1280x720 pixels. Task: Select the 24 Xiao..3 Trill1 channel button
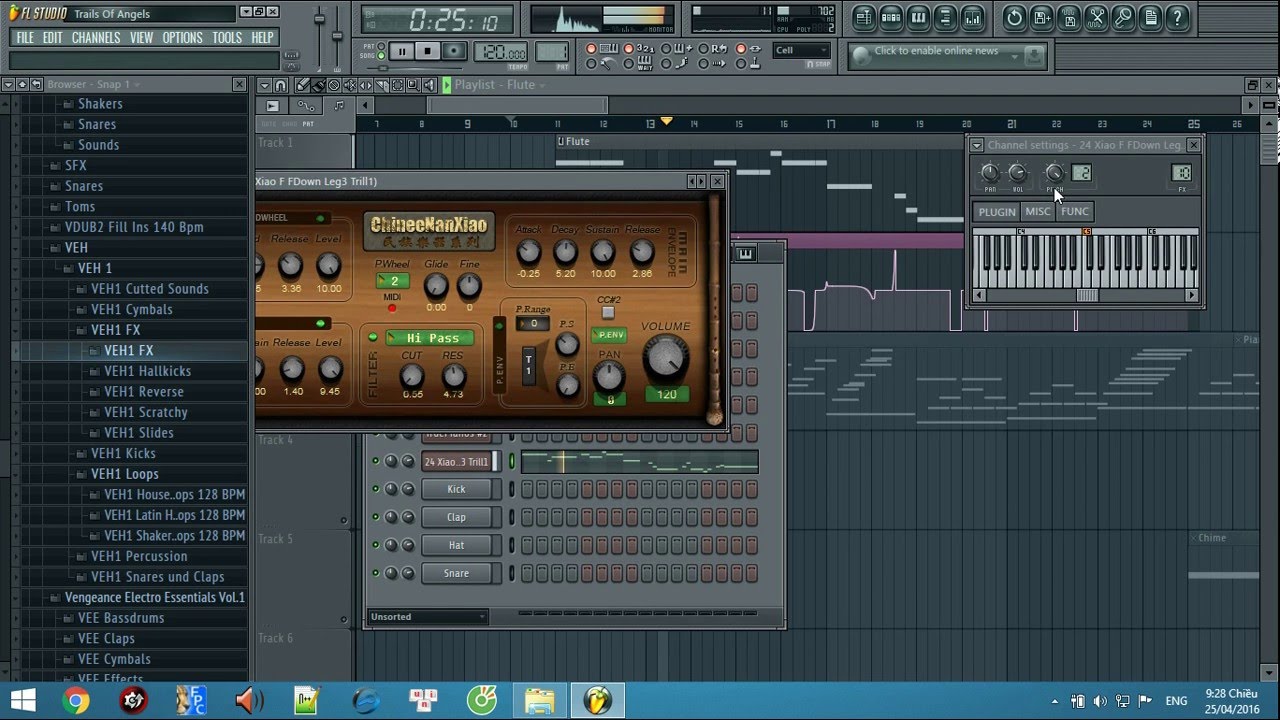click(456, 461)
